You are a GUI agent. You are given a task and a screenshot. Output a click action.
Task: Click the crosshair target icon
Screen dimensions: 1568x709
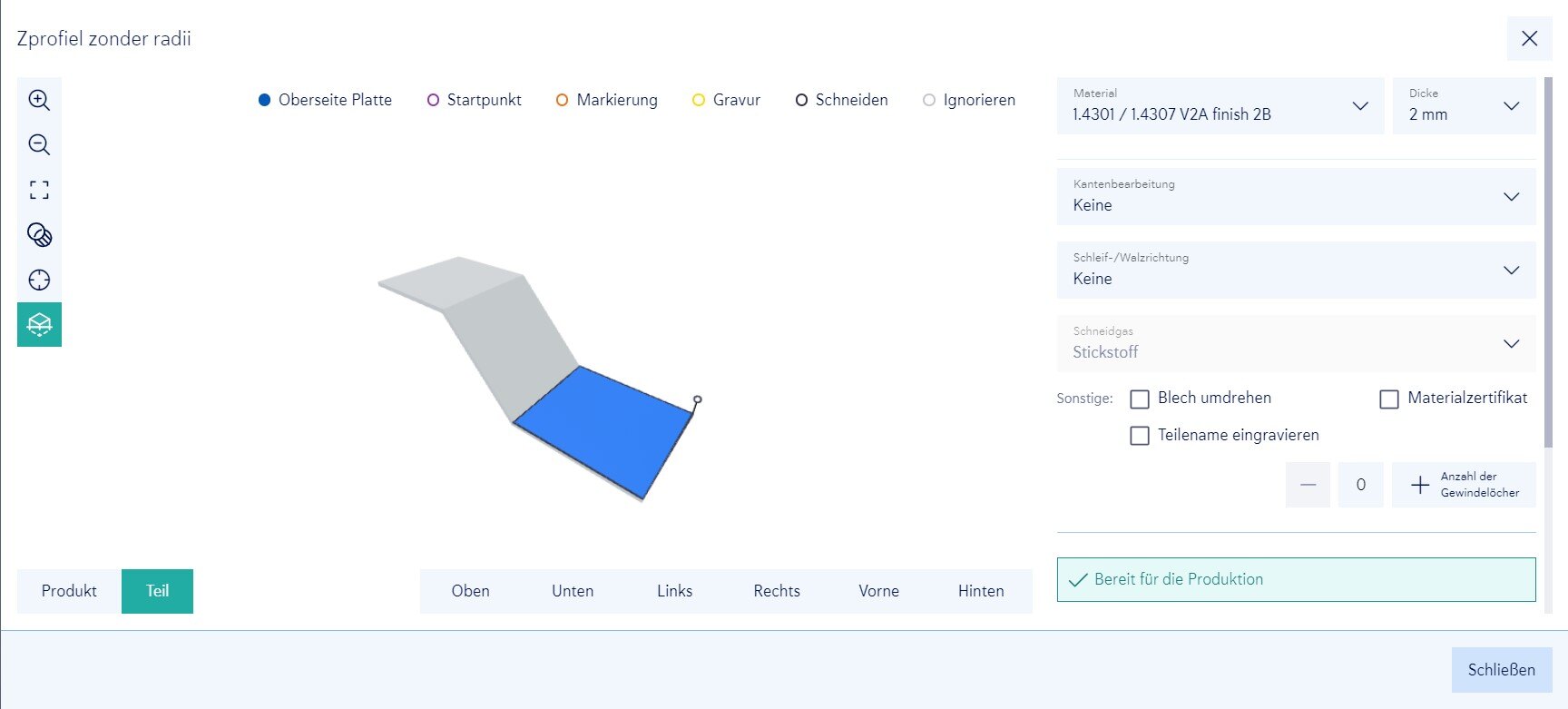[39, 280]
